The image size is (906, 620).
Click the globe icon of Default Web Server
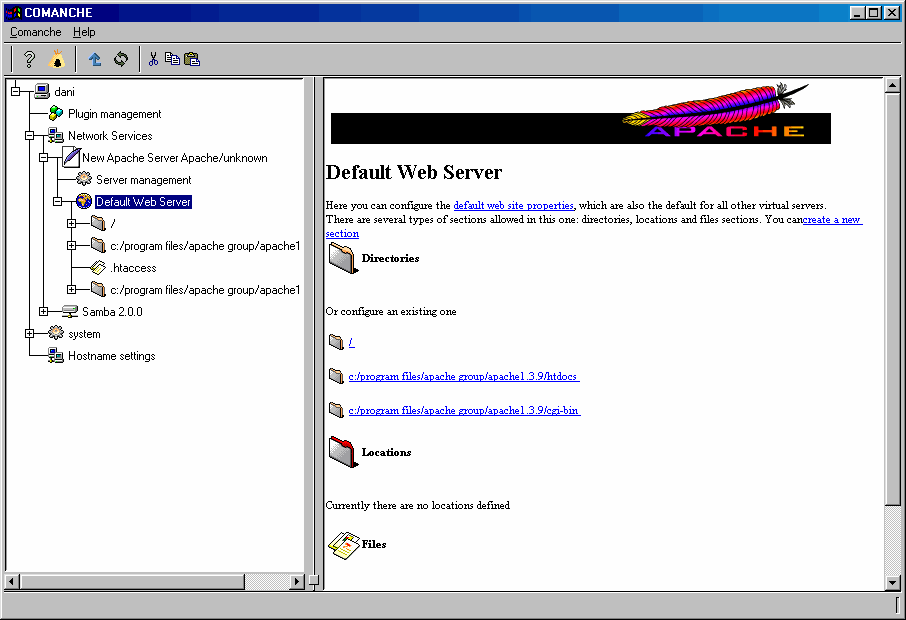(x=84, y=201)
